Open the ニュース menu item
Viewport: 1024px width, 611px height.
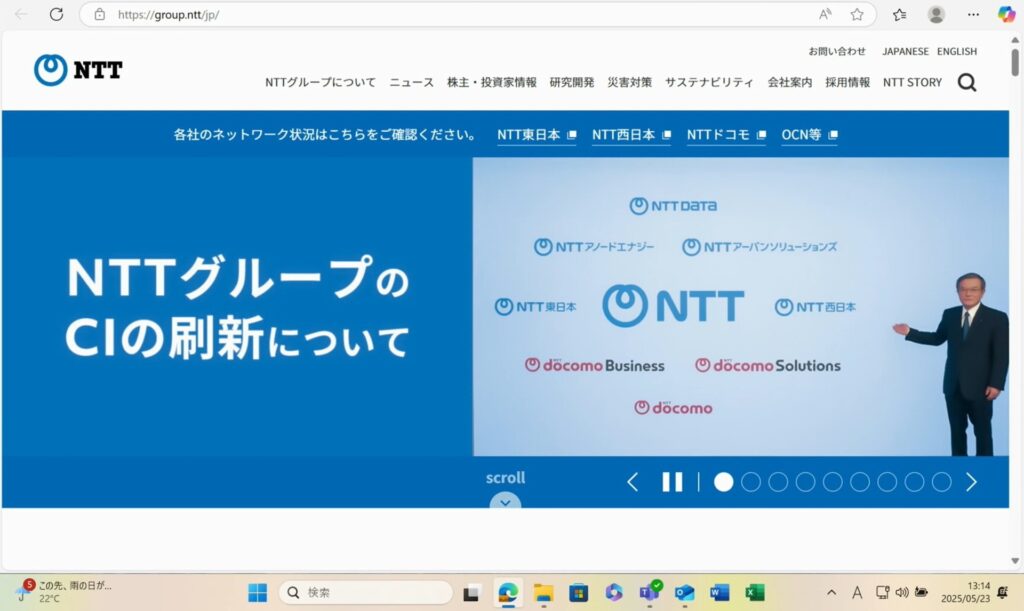pos(411,82)
